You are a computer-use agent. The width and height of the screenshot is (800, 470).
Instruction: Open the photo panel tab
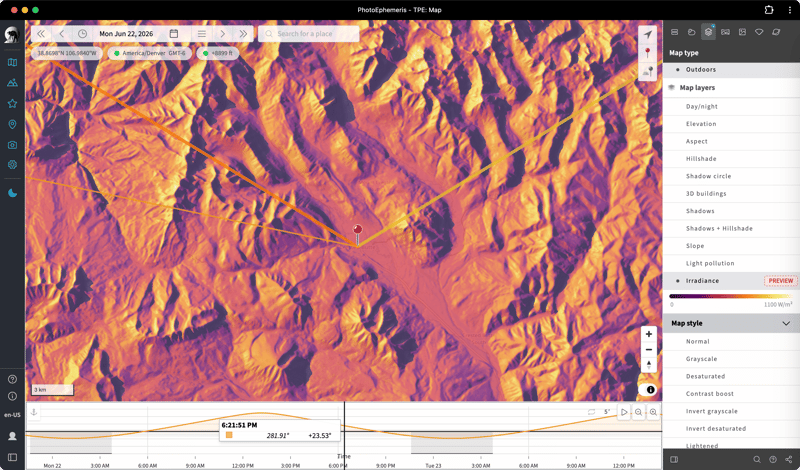[x=742, y=32]
